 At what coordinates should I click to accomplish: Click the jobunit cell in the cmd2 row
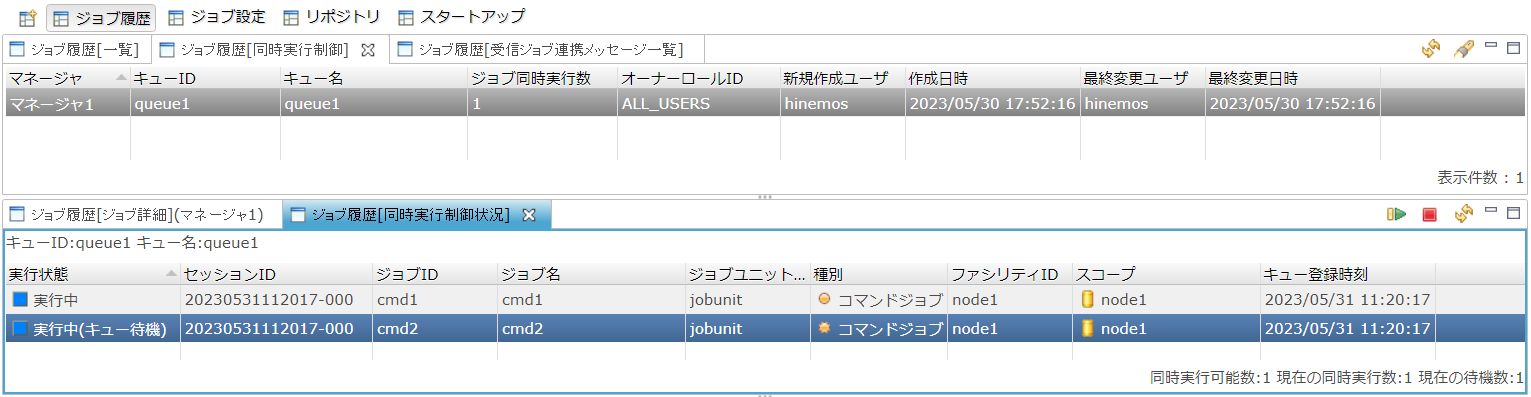[x=747, y=329]
